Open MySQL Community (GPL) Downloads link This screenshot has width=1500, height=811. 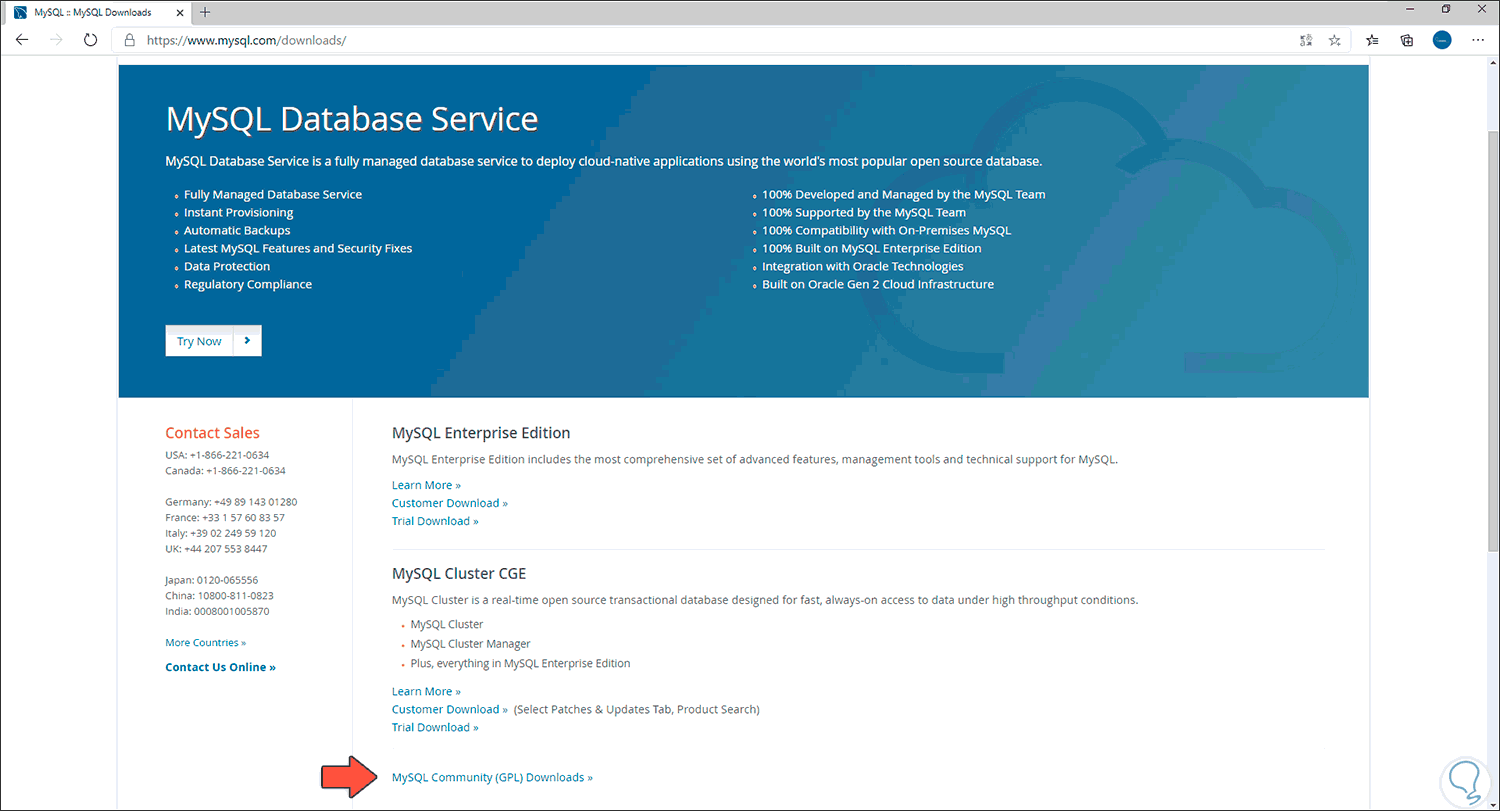492,777
